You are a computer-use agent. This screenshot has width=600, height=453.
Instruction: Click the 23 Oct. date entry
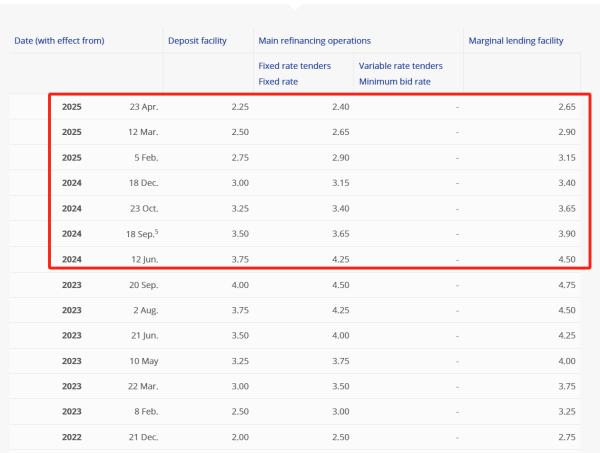click(x=143, y=208)
